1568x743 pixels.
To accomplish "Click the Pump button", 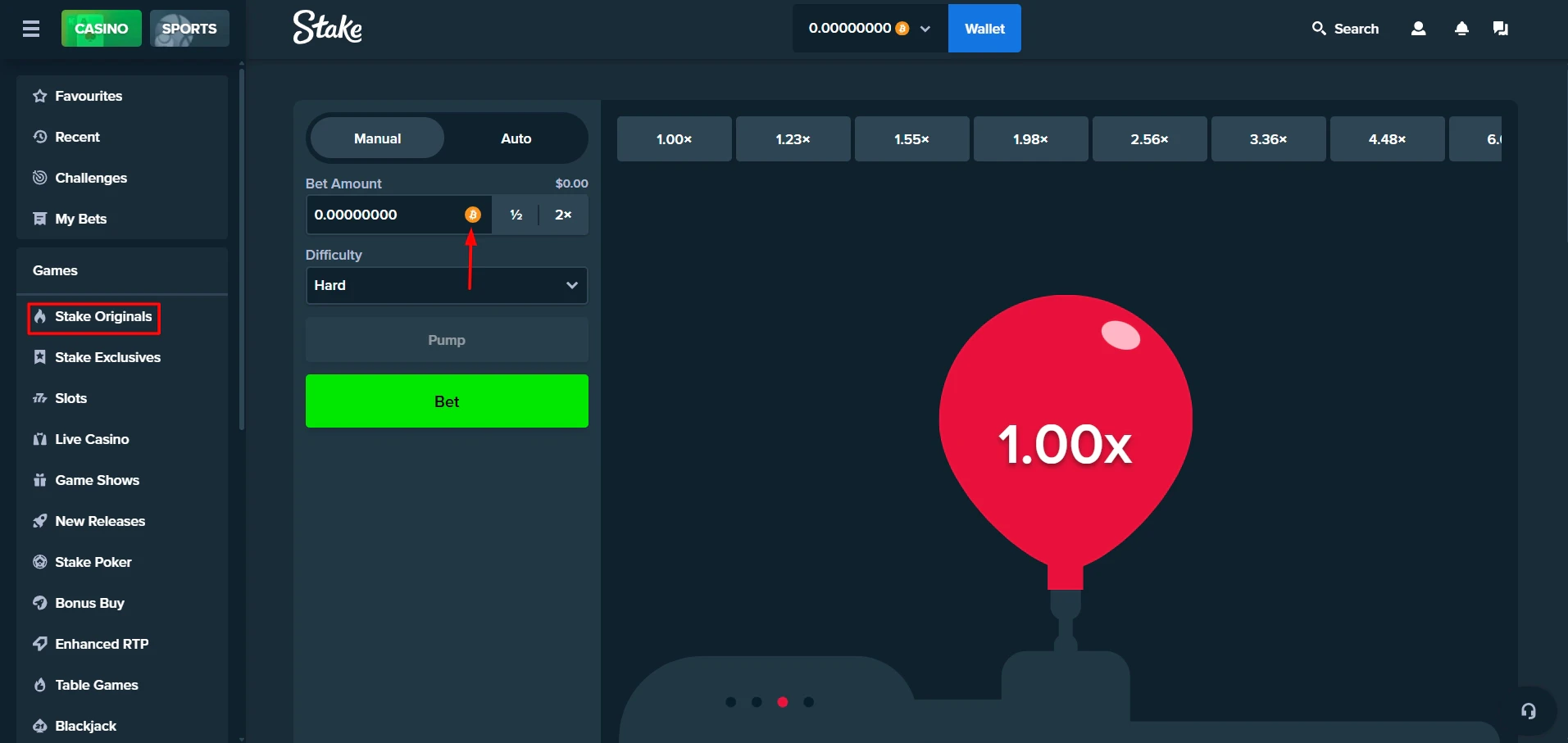I will pyautogui.click(x=447, y=340).
